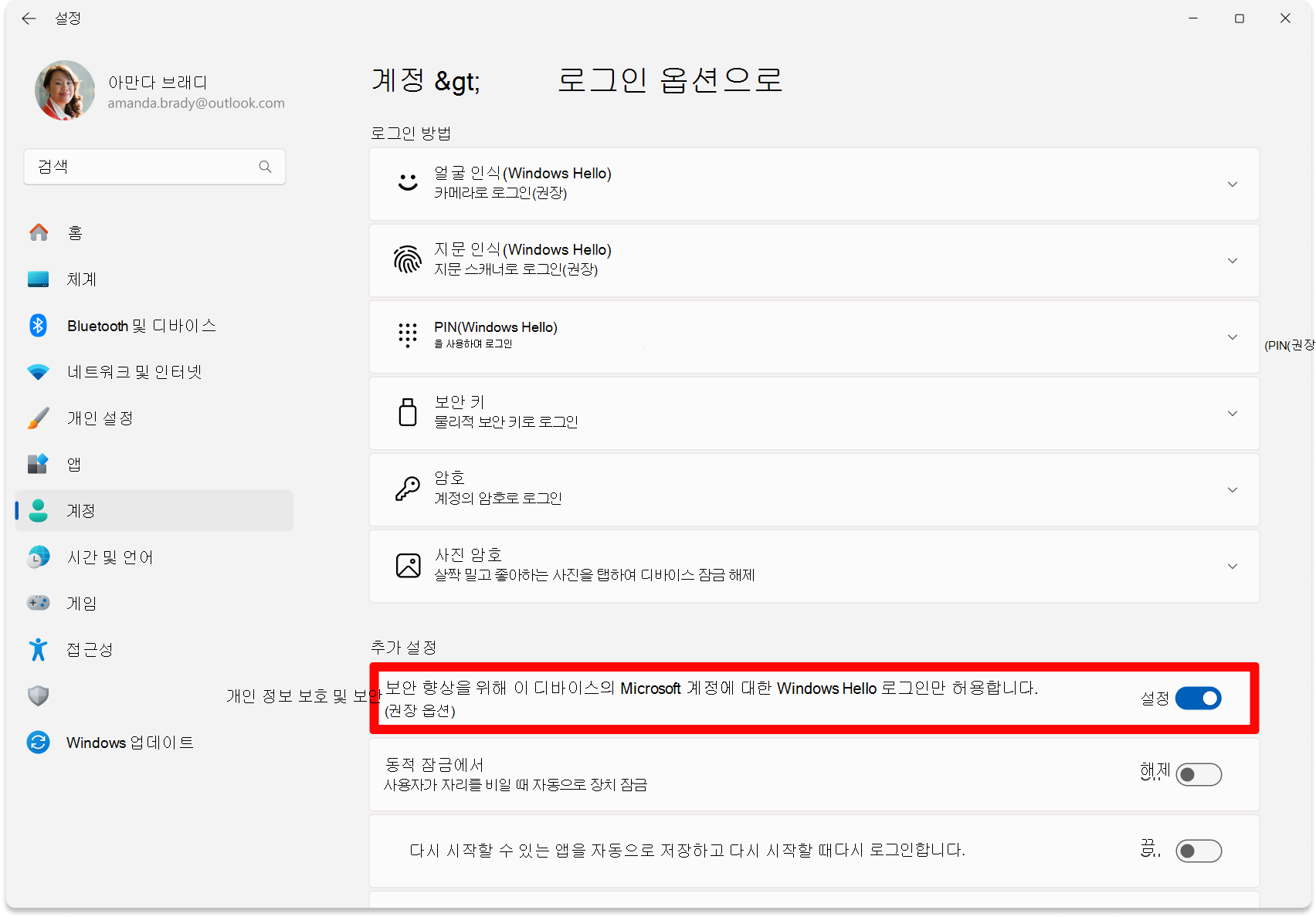The image size is (1316, 917).
Task: Expand the security key (보안 키) chevron
Action: pyautogui.click(x=1233, y=413)
